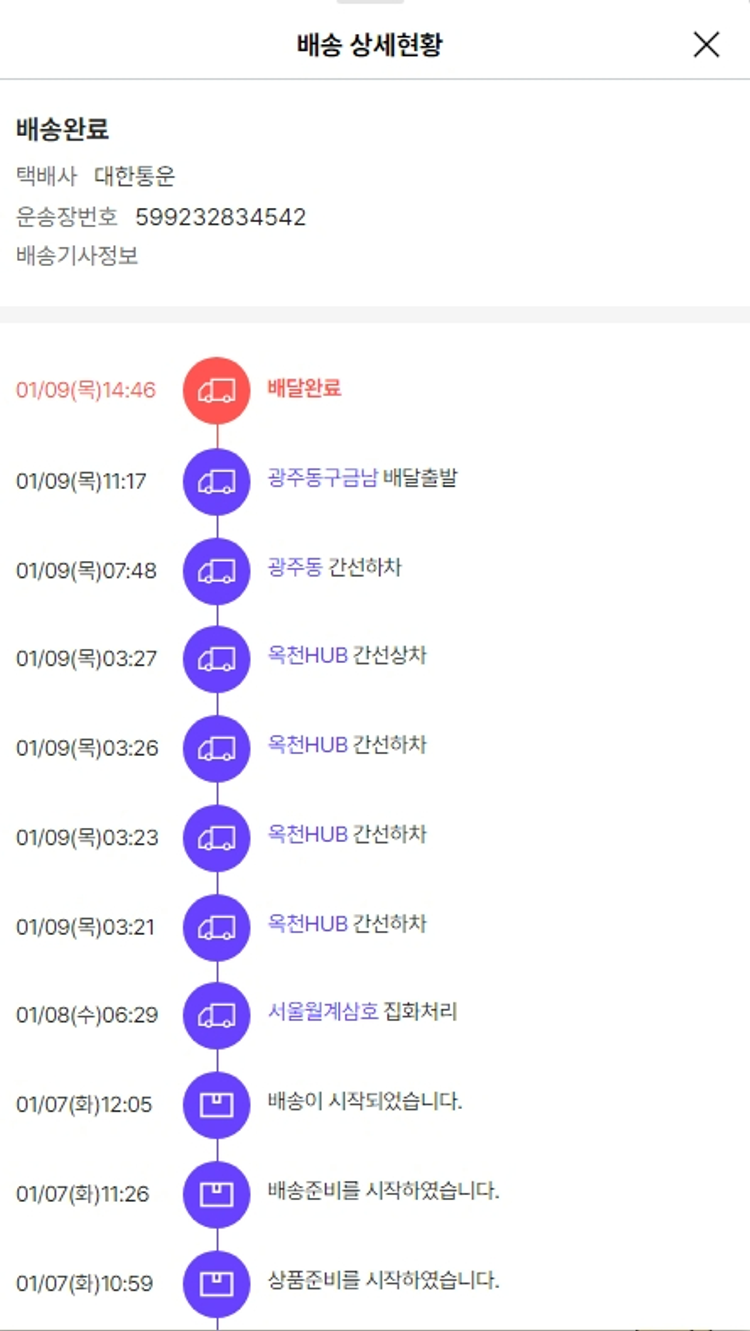
Task: Click truck icon at 03:26 옥천HUB step
Action: (216, 749)
